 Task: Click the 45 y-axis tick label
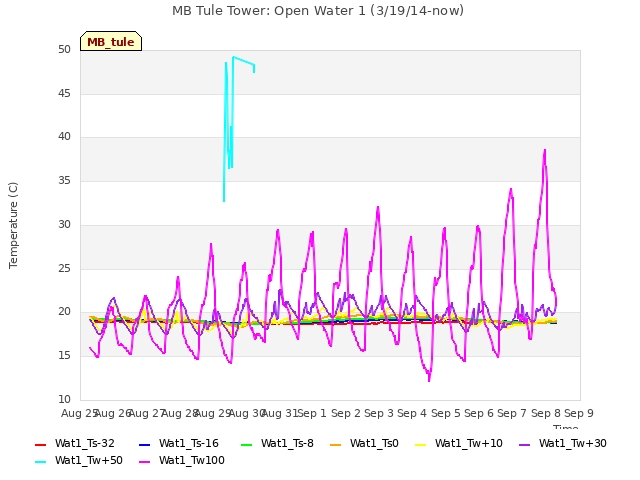[x=64, y=94]
